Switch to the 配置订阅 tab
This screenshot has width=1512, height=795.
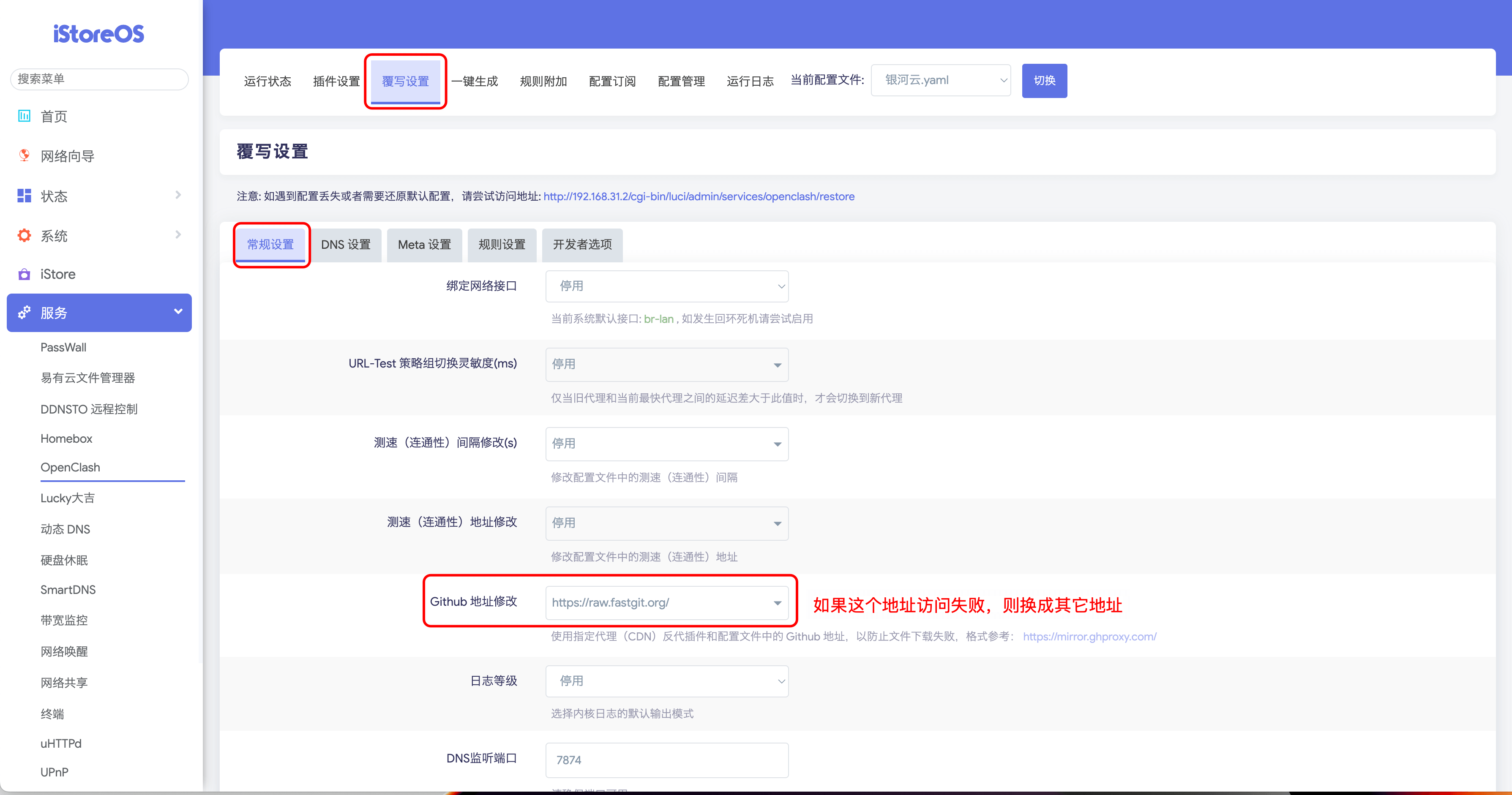pos(612,81)
